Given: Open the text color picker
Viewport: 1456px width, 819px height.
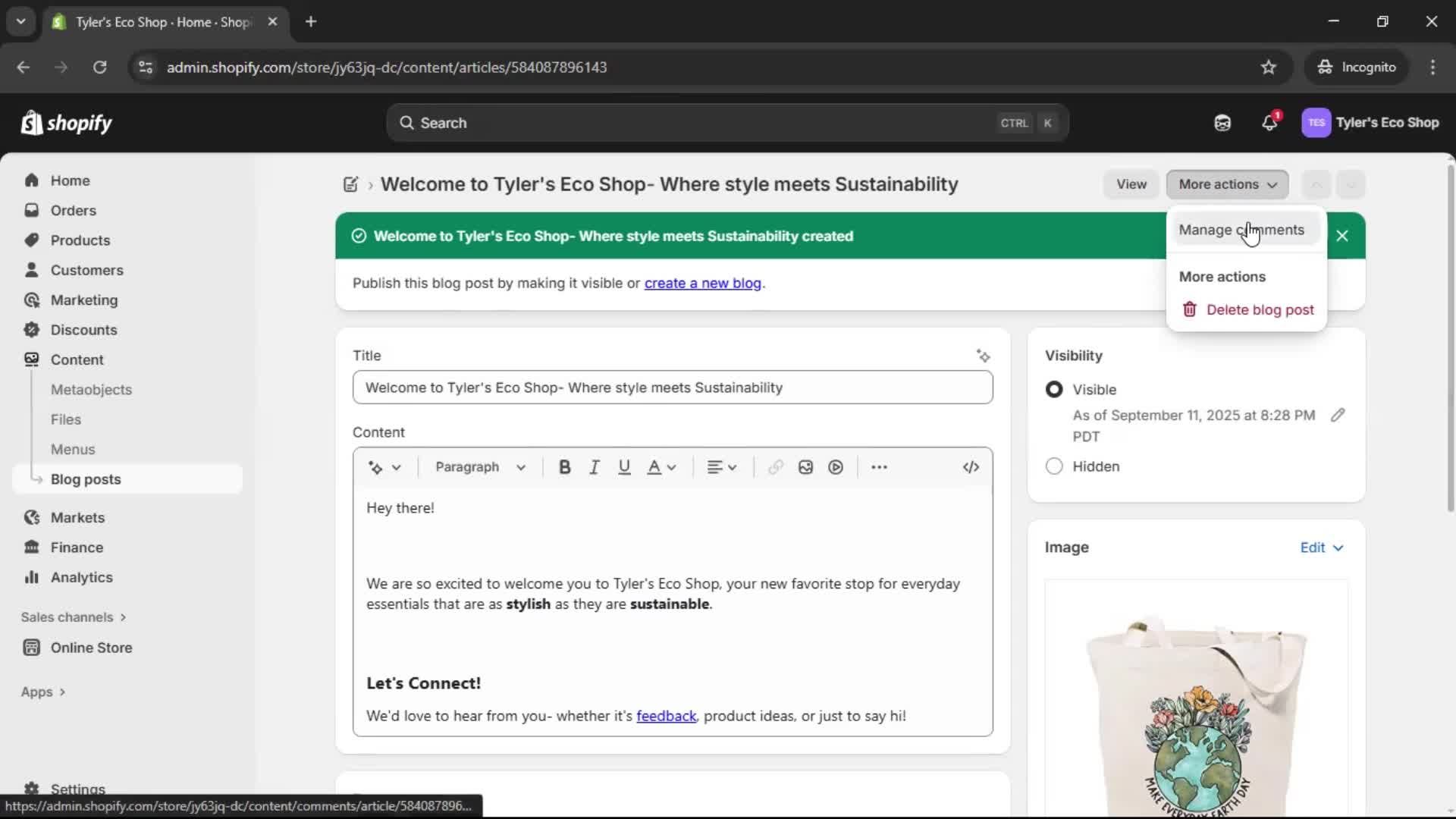Looking at the screenshot, I should point(661,467).
